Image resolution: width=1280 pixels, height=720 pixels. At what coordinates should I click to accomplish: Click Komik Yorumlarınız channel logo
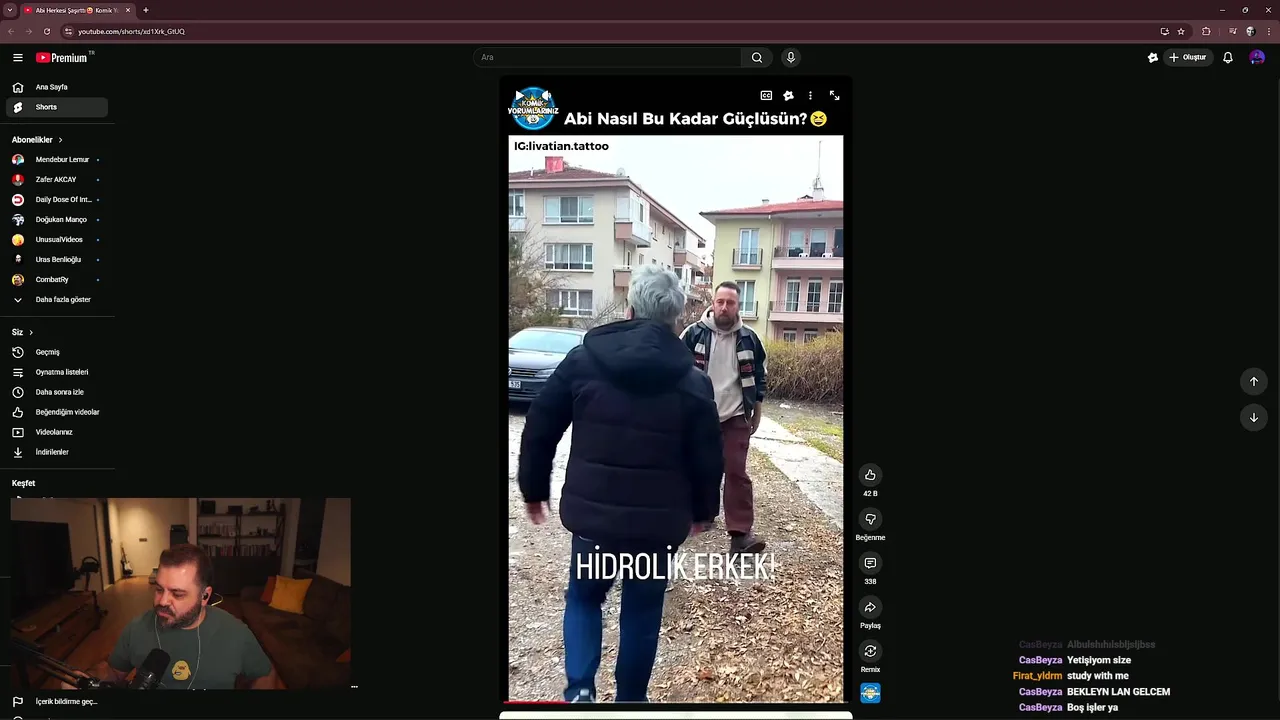(x=533, y=109)
